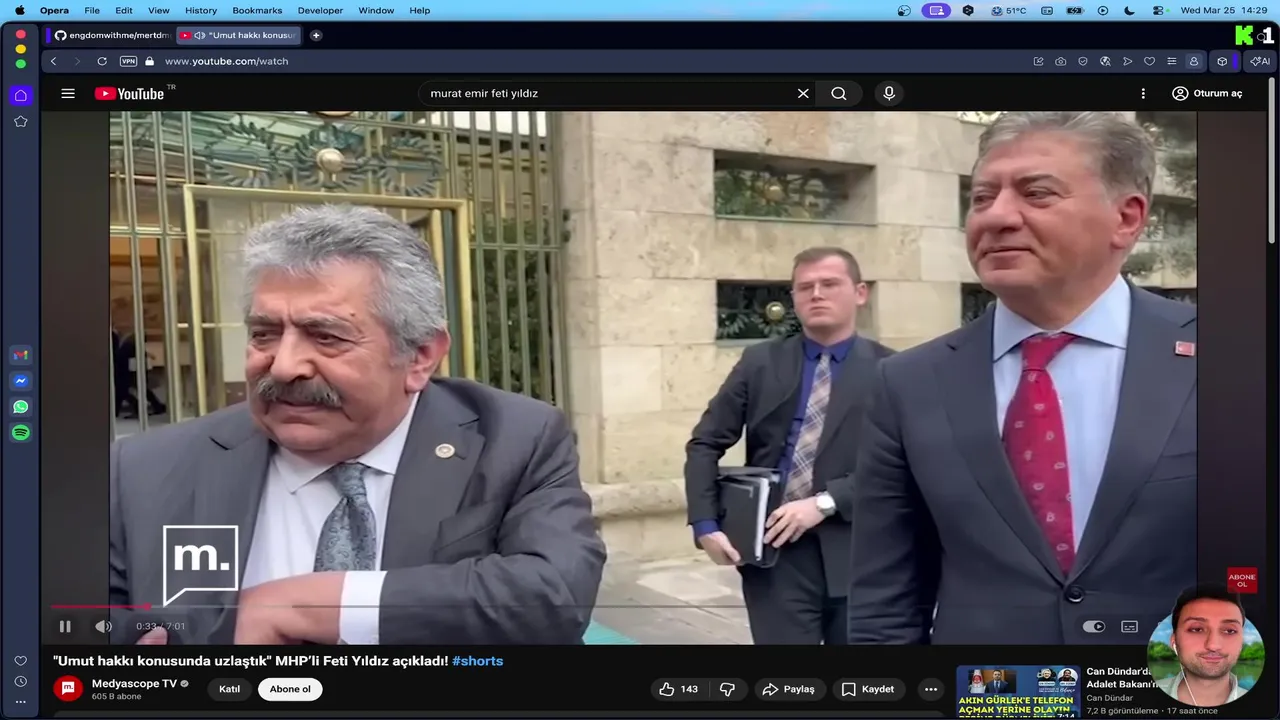Pause the video with the pause button
The image size is (1280, 720).
click(65, 627)
